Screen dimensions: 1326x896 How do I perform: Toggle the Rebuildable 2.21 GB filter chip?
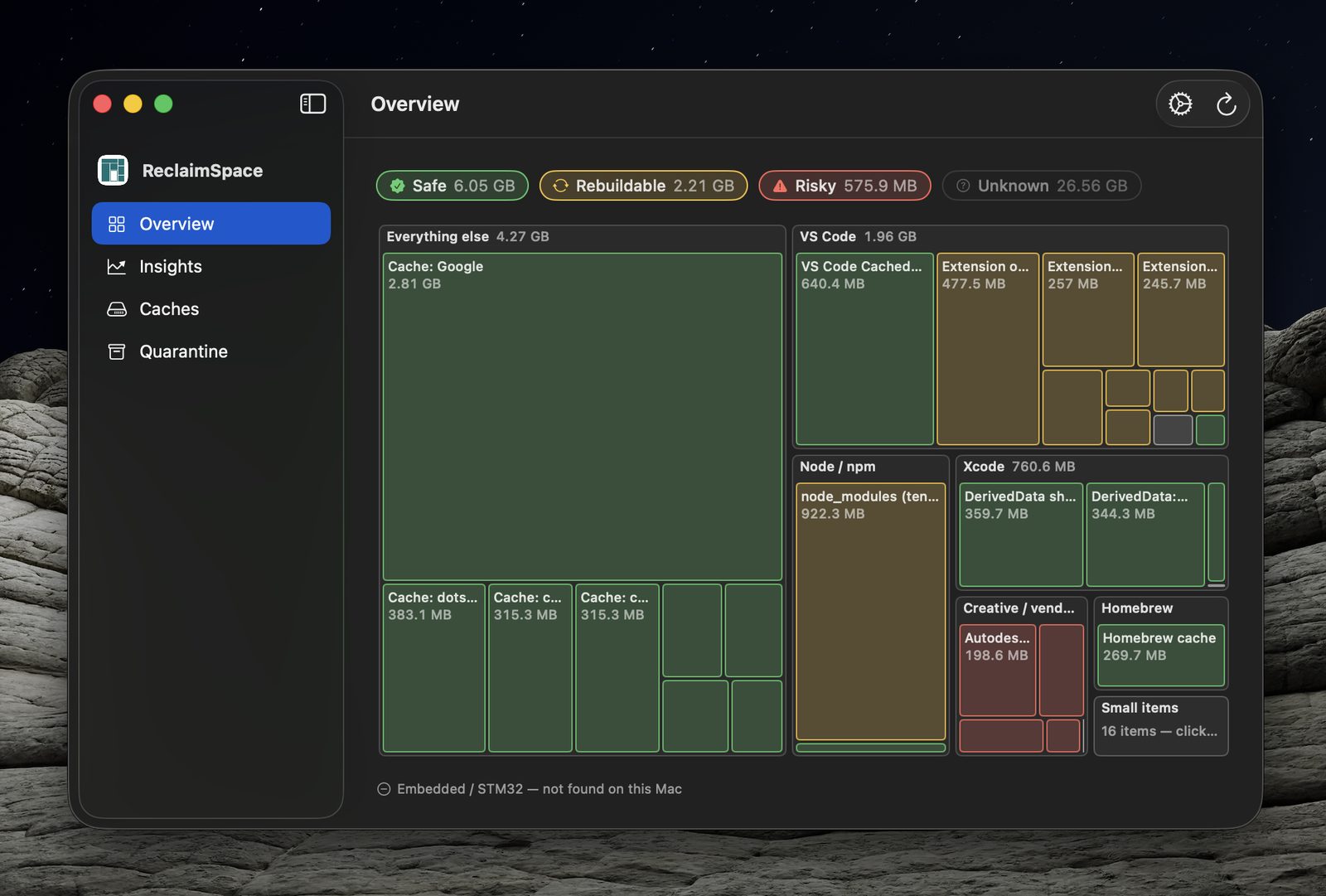pos(644,186)
